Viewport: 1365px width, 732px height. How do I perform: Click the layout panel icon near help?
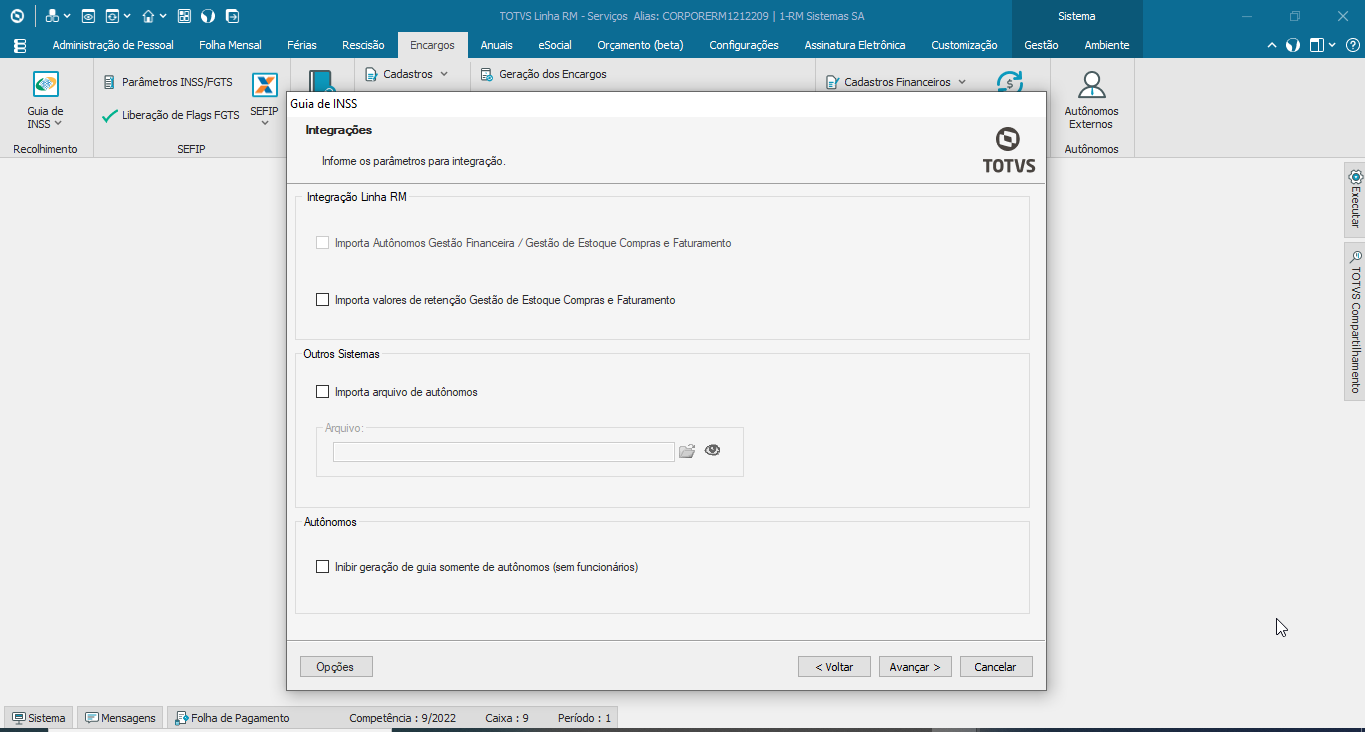point(1317,45)
